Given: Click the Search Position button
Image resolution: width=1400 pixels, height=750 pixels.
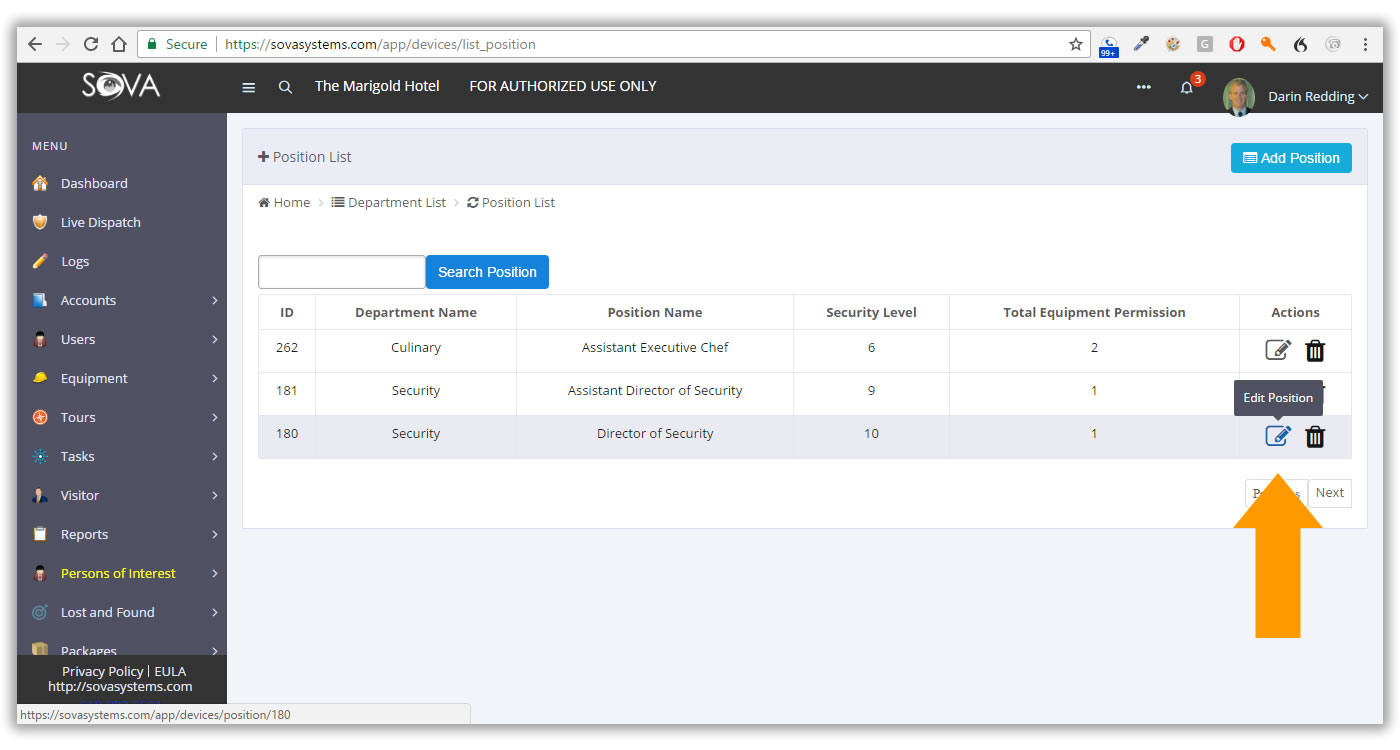Looking at the screenshot, I should [487, 272].
